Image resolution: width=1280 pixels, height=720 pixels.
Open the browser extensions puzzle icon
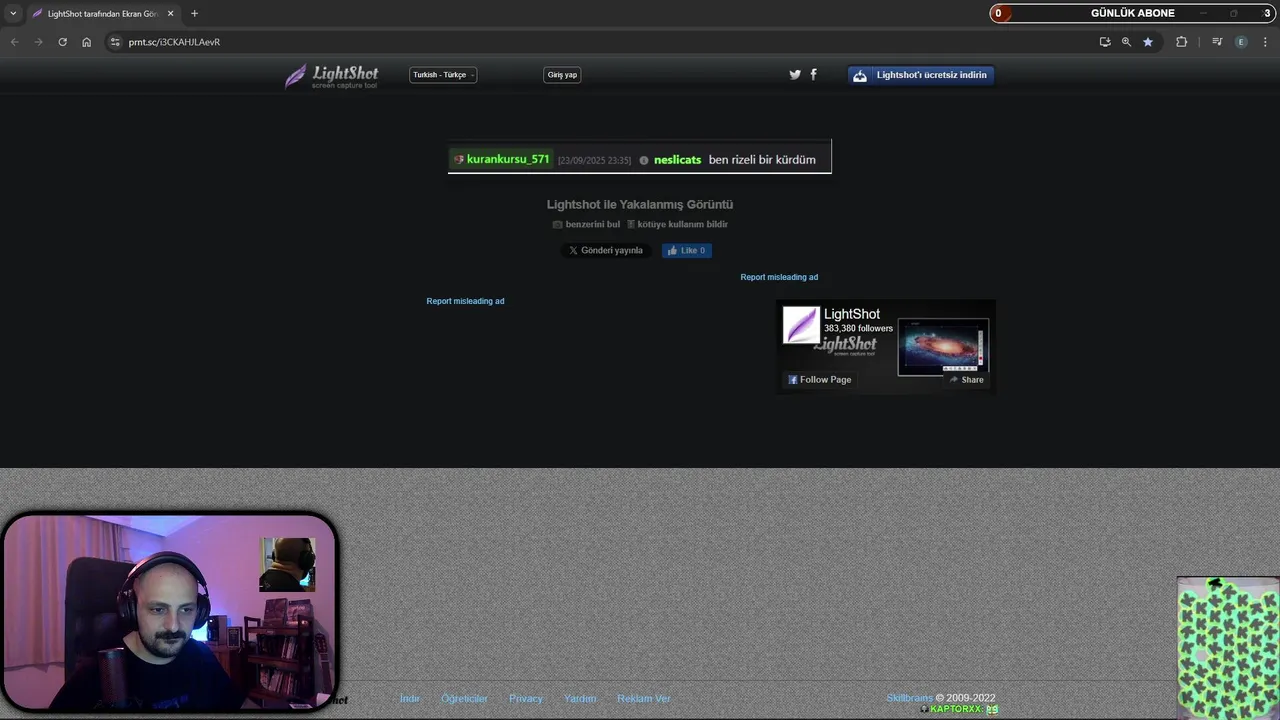[x=1181, y=42]
